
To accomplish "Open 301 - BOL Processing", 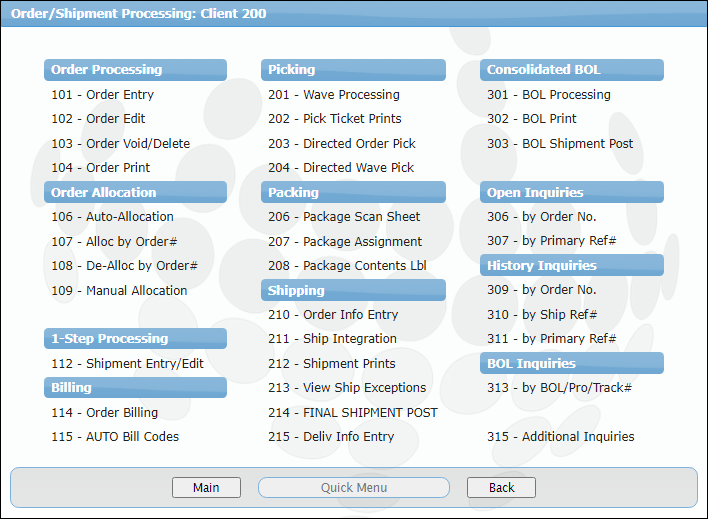I will click(x=548, y=95).
